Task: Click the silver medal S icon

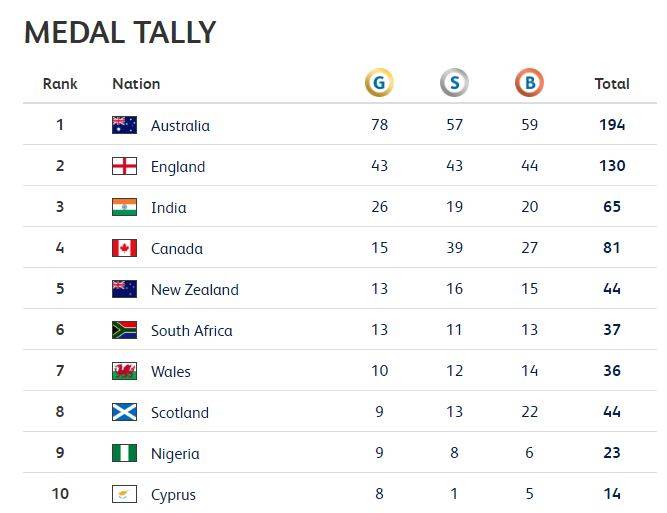Action: click(x=454, y=83)
